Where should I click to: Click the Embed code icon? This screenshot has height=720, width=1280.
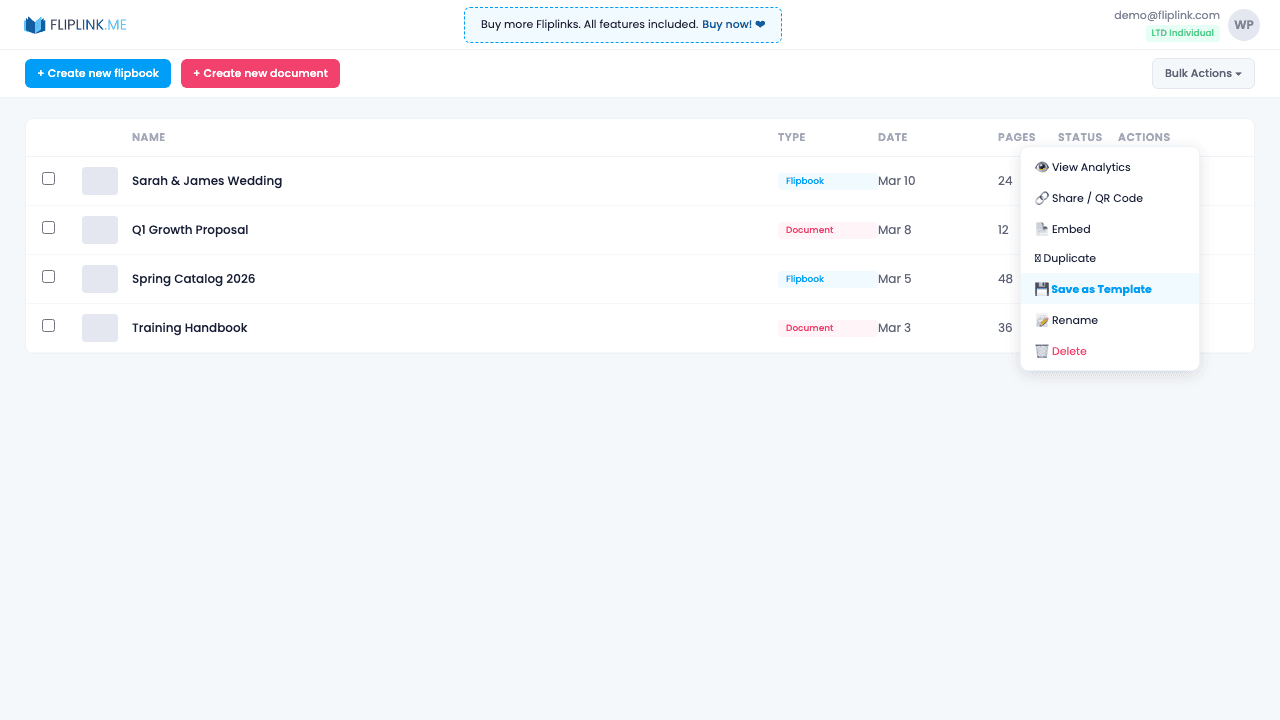[x=1041, y=228]
